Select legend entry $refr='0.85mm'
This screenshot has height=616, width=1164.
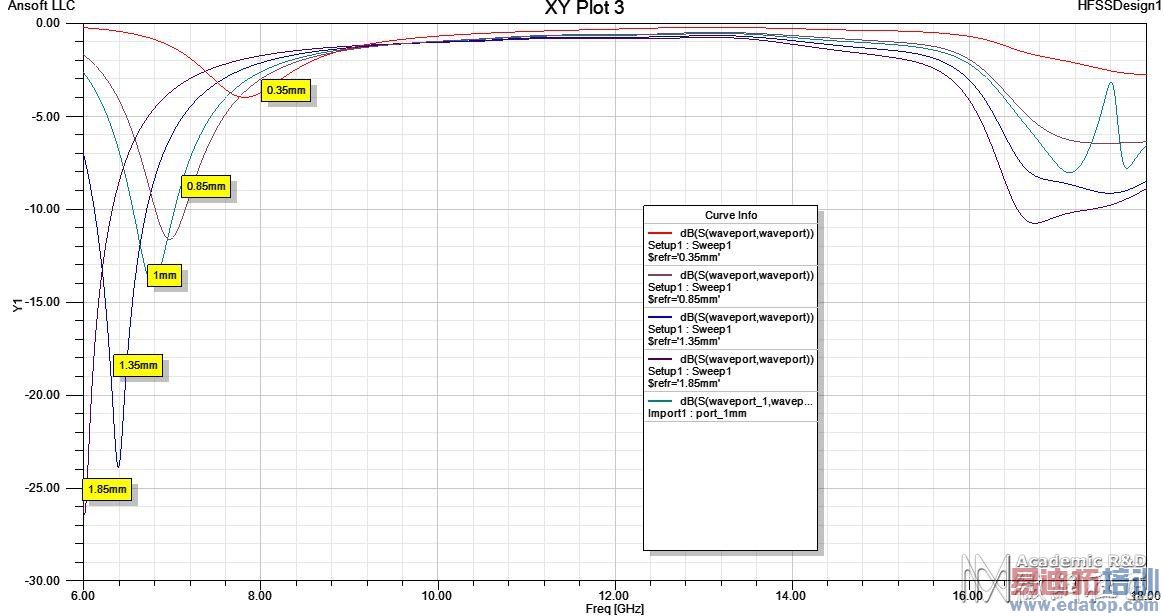(730, 287)
